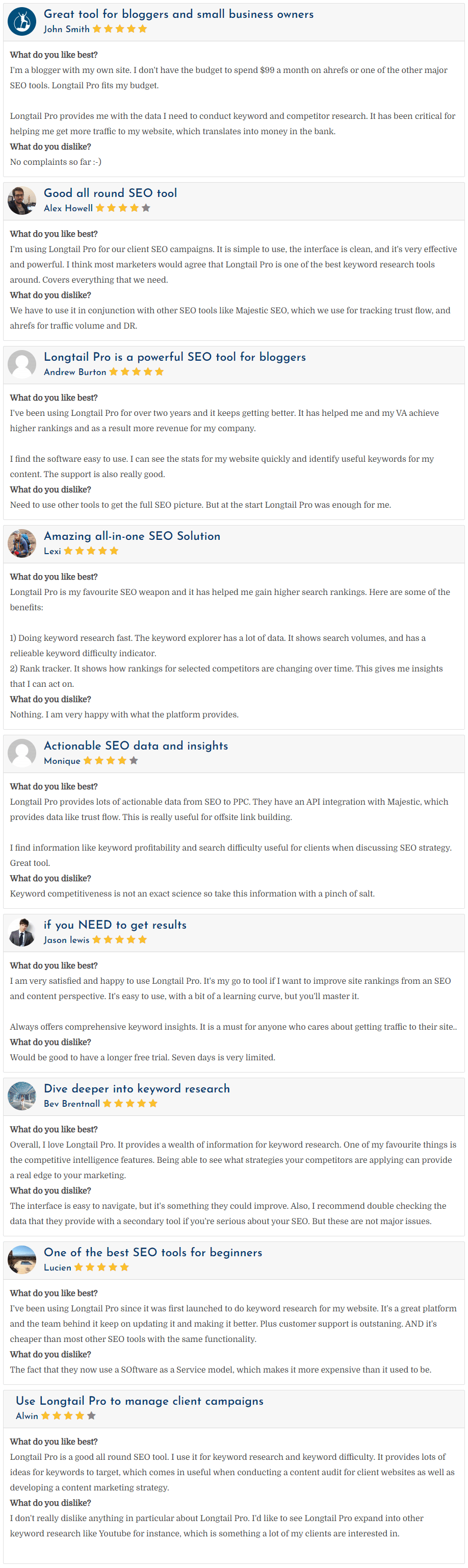Select the 'Amazing all-in-one SEO Solution' heading
Viewport: 468px width, 1568px height.
[132, 536]
